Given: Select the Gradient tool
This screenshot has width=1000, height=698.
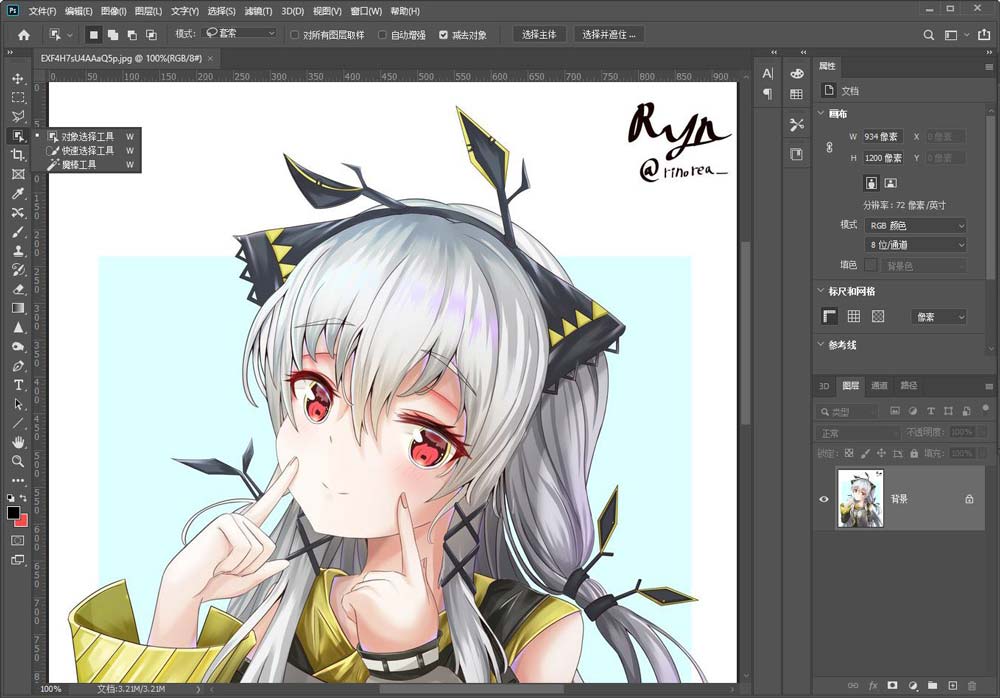Looking at the screenshot, I should point(18,308).
